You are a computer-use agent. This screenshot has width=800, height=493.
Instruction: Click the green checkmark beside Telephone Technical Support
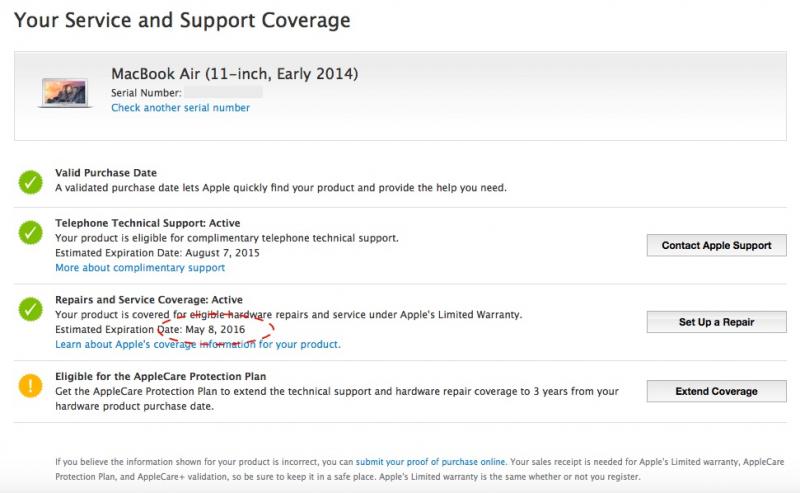[x=31, y=233]
